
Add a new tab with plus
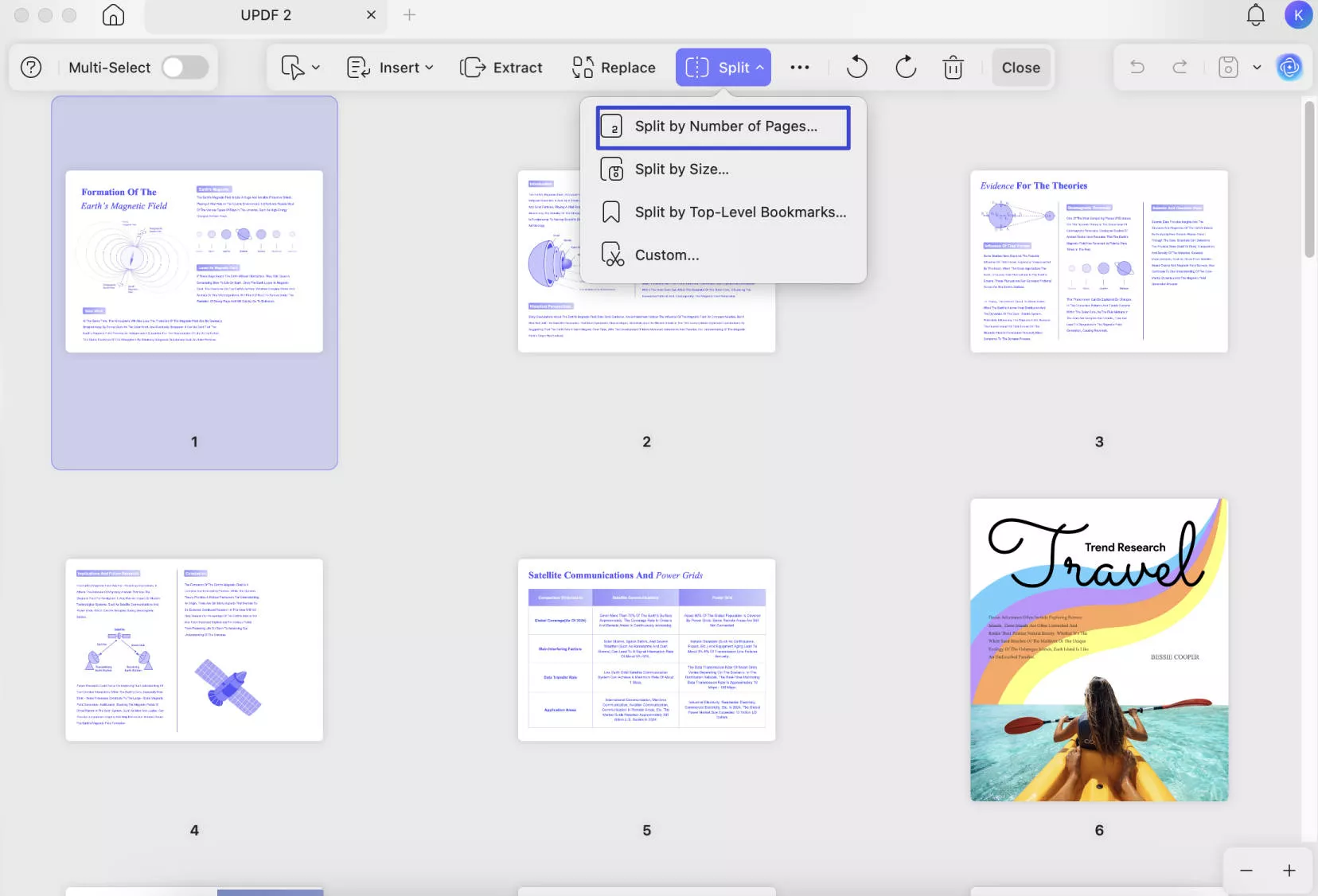tap(409, 15)
